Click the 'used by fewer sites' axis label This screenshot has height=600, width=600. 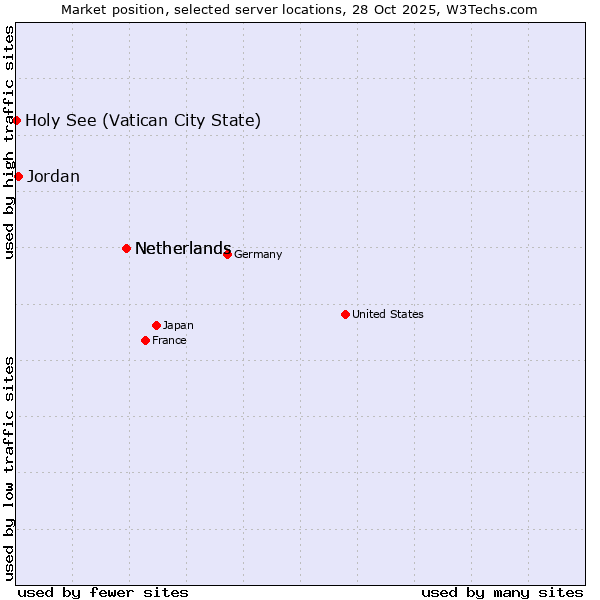[103, 592]
